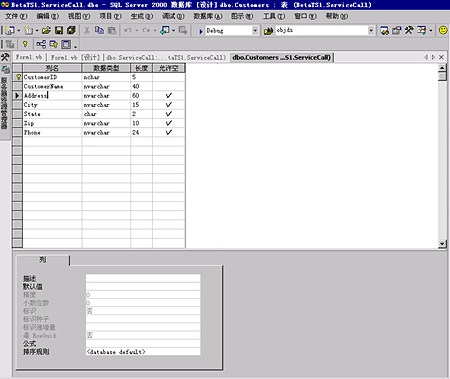Click the Find in Files binoculars icon
The image size is (450, 379).
[268, 31]
